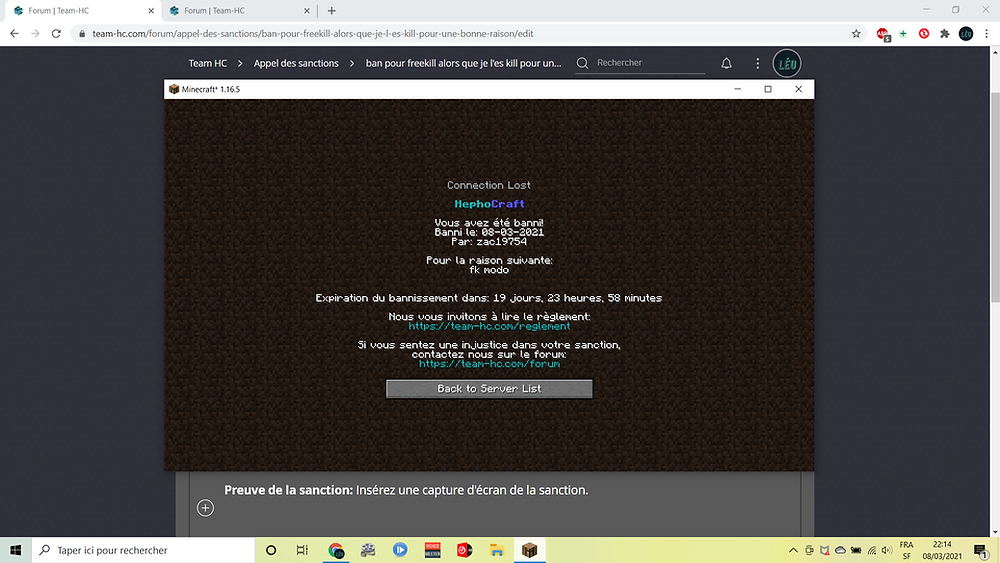Image resolution: width=1000 pixels, height=563 pixels.
Task: Close the first Forum | Team-HC tab
Action: [151, 11]
